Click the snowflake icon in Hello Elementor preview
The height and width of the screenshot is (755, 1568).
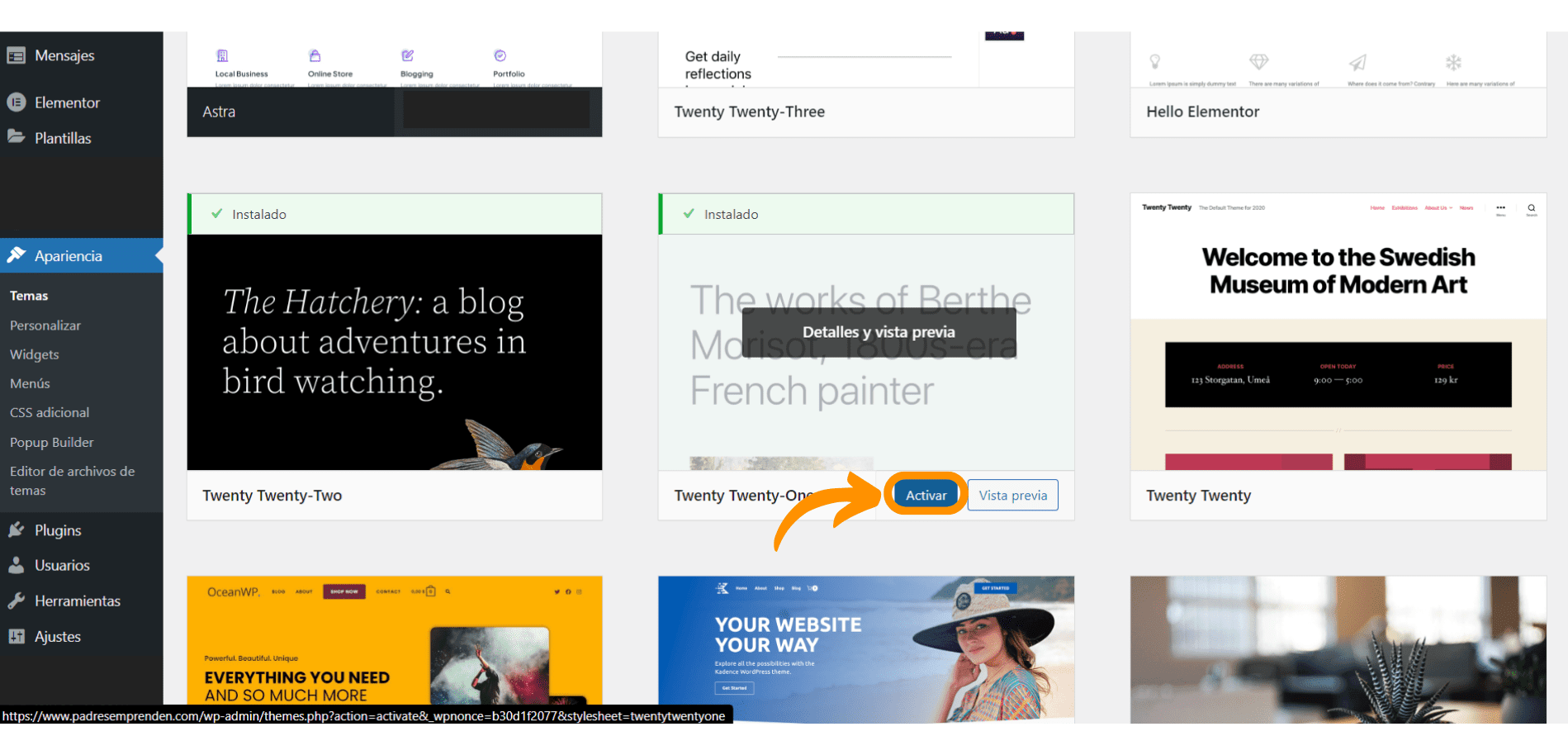pos(1453,62)
